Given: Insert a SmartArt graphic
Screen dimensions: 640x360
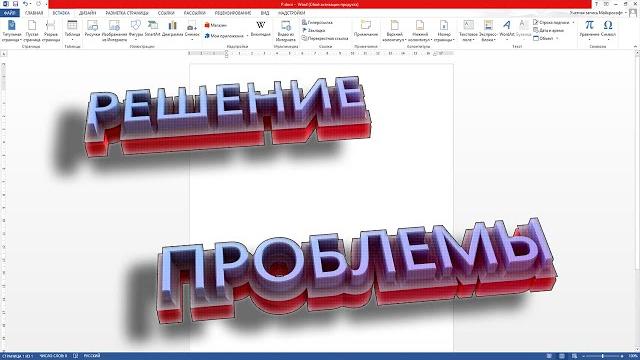Looking at the screenshot, I should [x=153, y=29].
